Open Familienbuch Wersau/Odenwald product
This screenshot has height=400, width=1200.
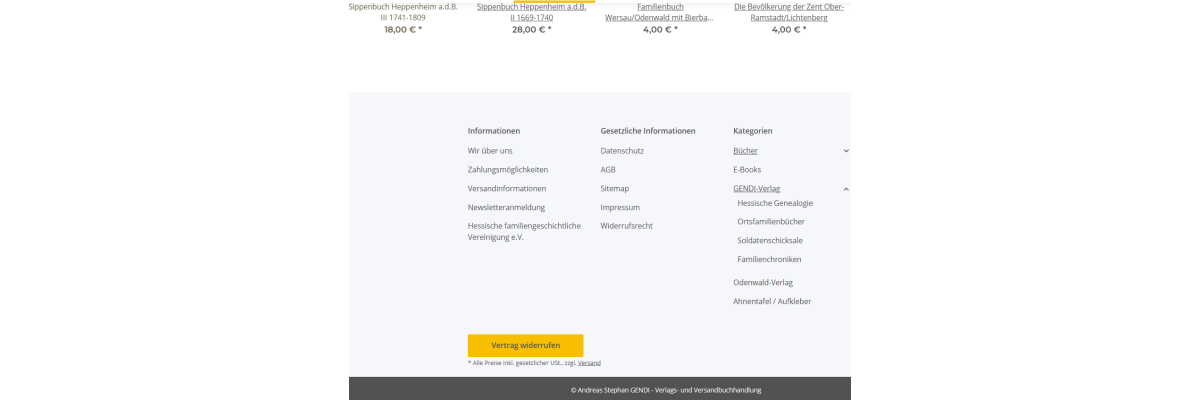click(x=660, y=12)
